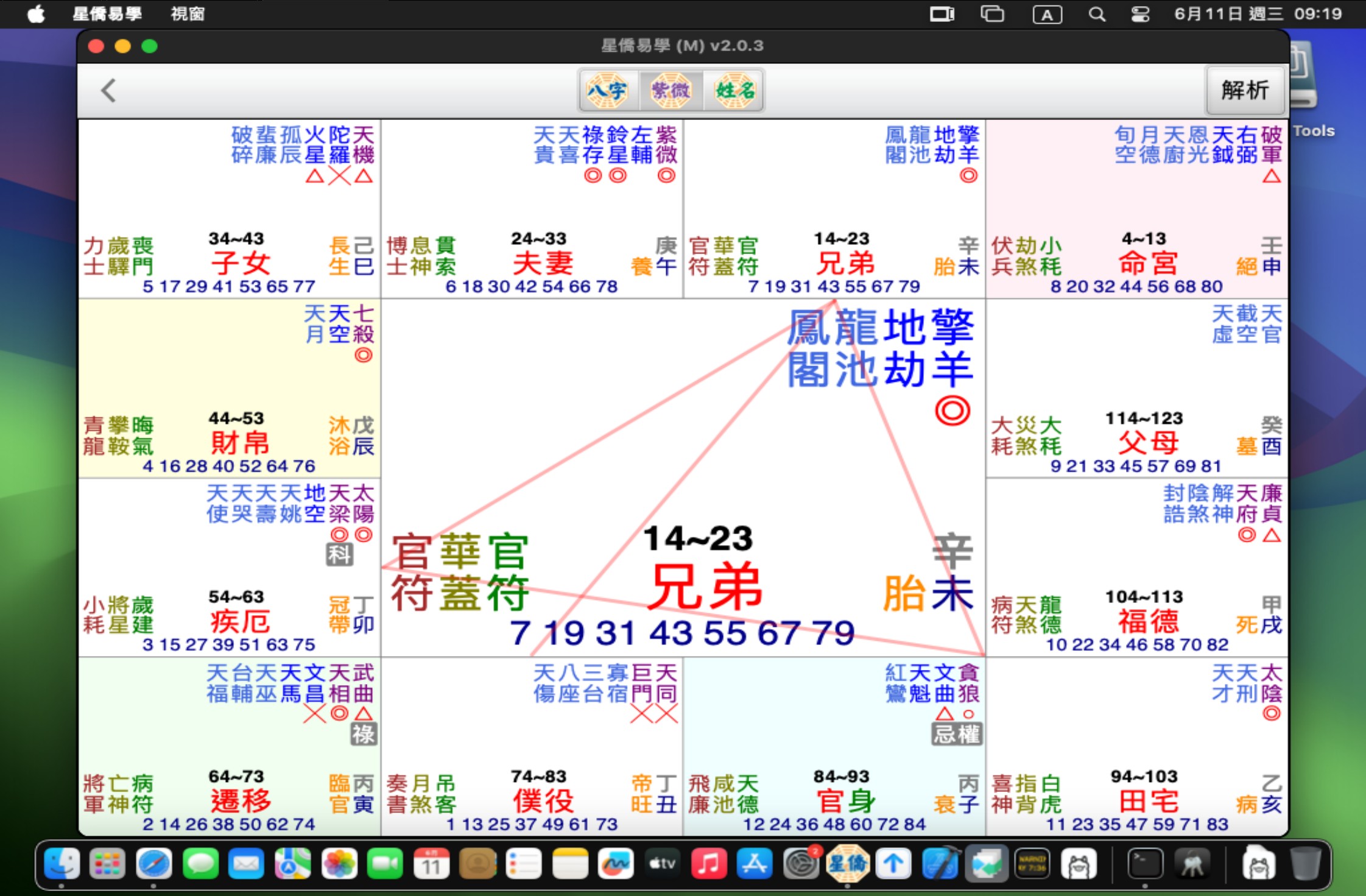Open Spotlight search in menu bar
This screenshot has width=1366, height=896.
tap(1096, 14)
